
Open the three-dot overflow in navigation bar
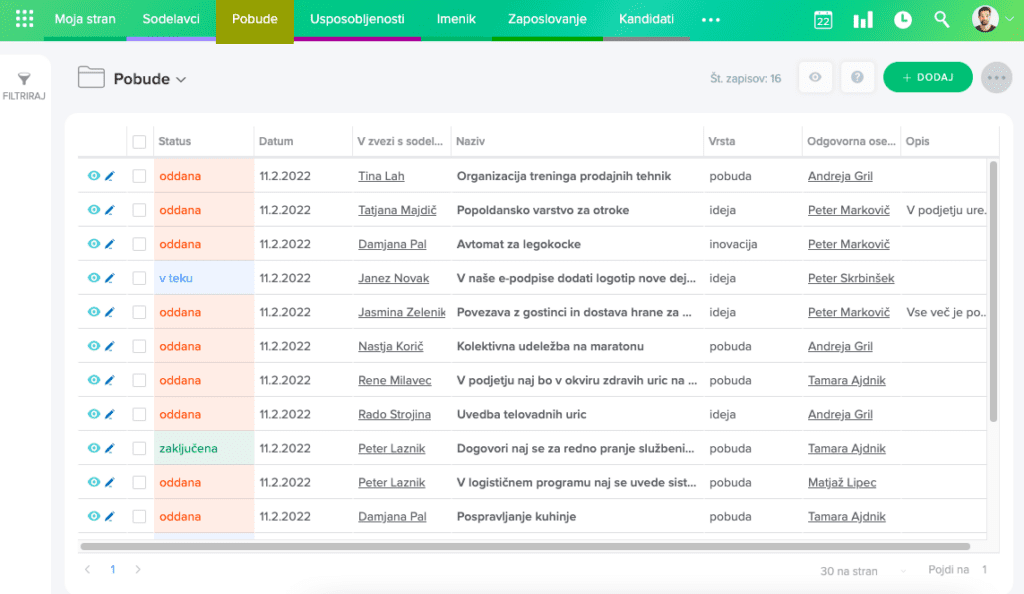(710, 20)
